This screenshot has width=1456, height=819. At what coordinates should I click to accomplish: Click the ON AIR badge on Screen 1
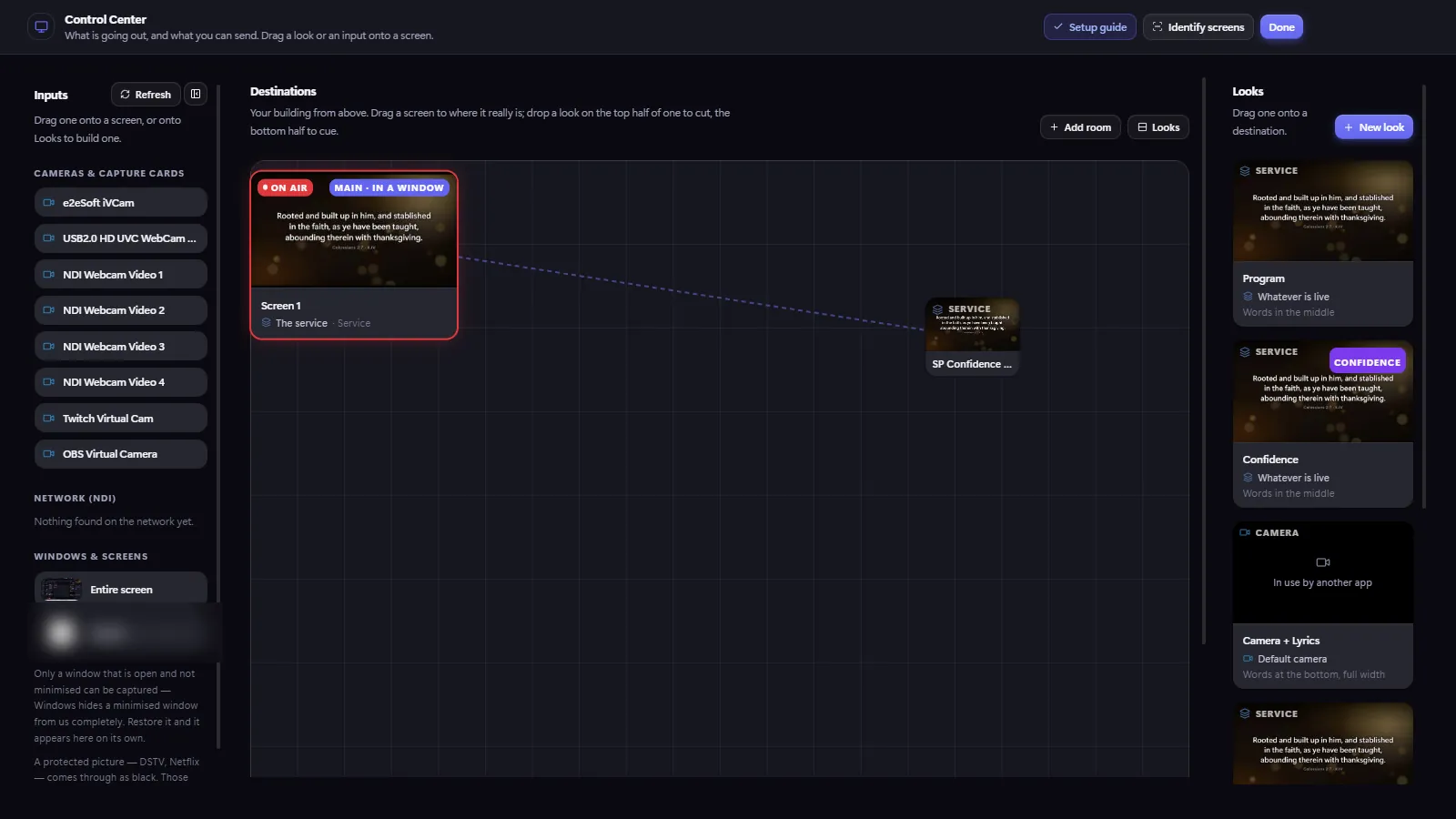click(286, 187)
